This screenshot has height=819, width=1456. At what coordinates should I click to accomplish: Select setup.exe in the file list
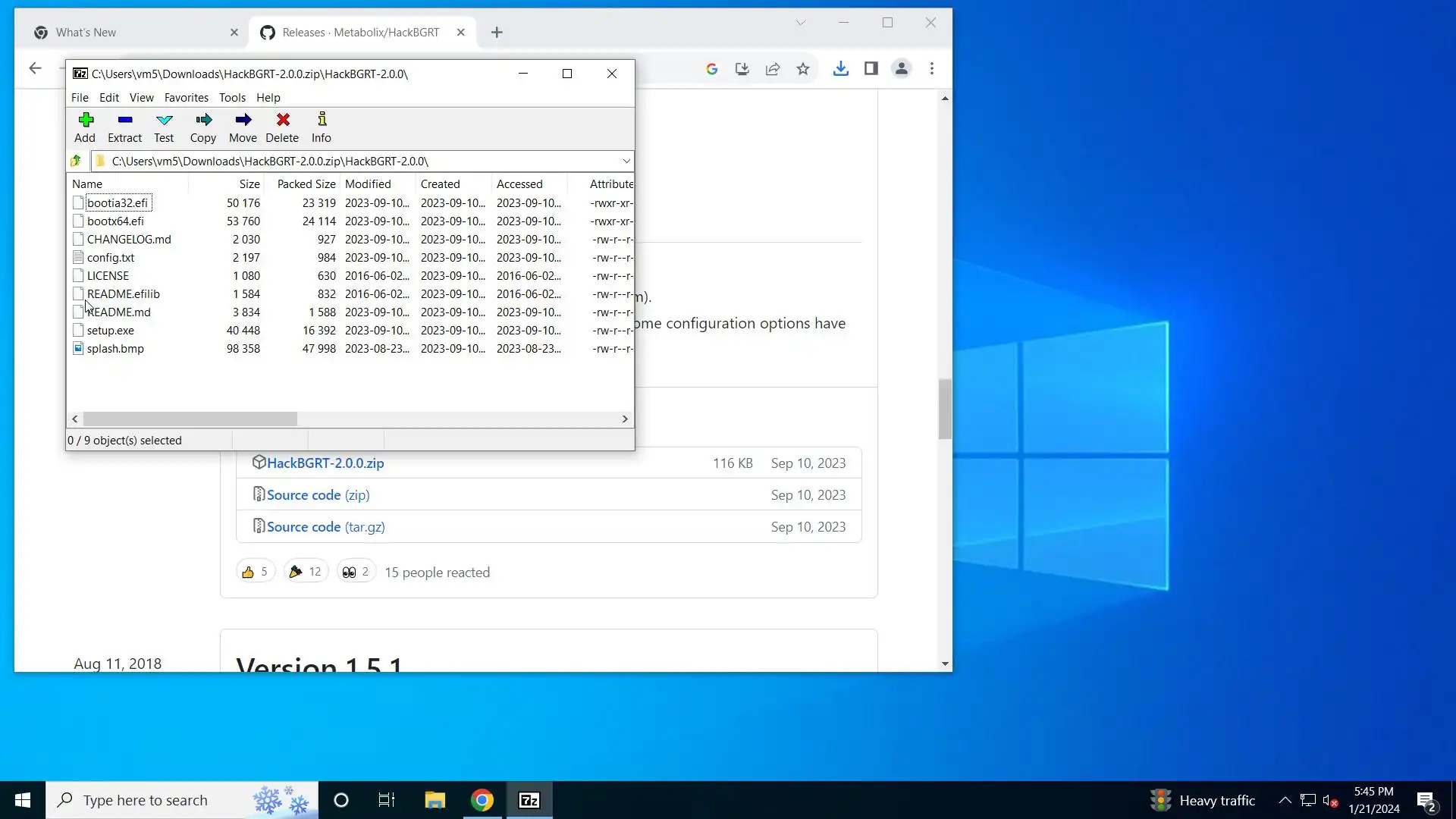pyautogui.click(x=111, y=331)
